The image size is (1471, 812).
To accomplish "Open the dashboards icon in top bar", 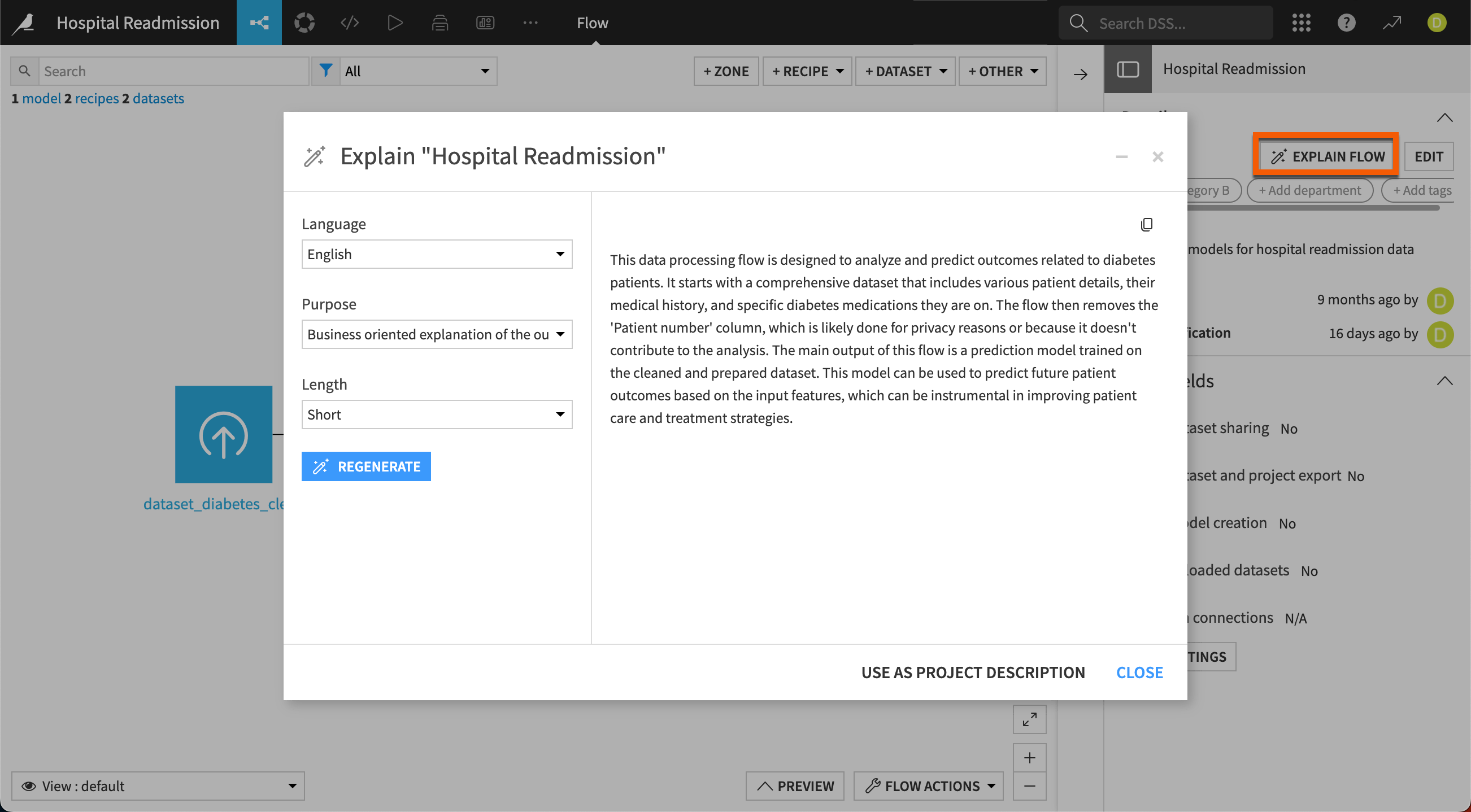I will pos(485,23).
